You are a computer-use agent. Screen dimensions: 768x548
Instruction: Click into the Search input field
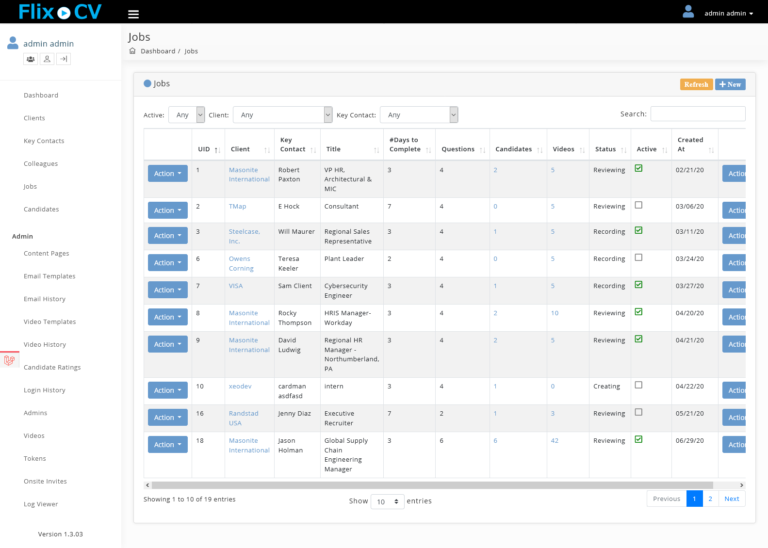(697, 114)
